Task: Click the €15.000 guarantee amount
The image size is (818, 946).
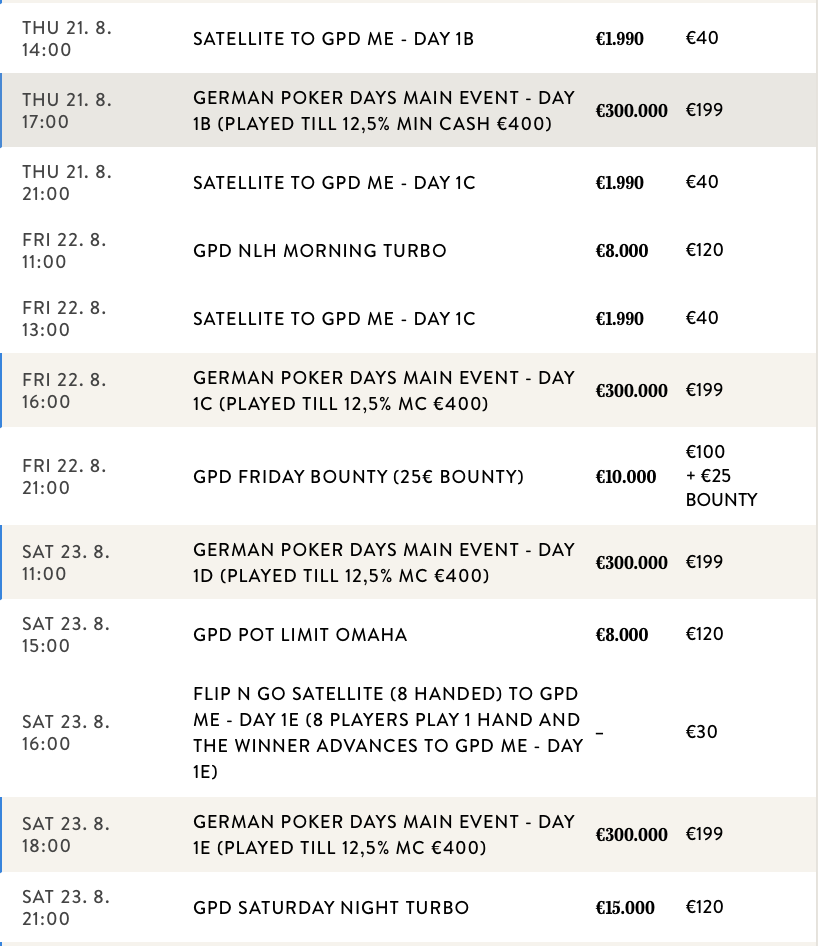Action: [625, 908]
